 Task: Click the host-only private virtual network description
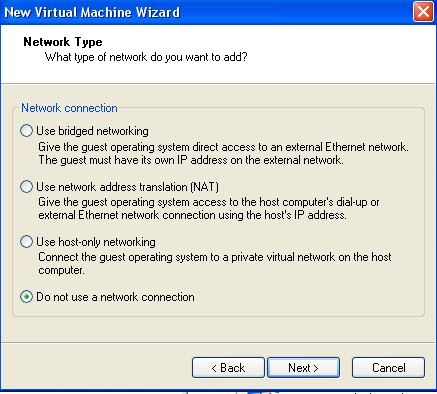click(215, 263)
